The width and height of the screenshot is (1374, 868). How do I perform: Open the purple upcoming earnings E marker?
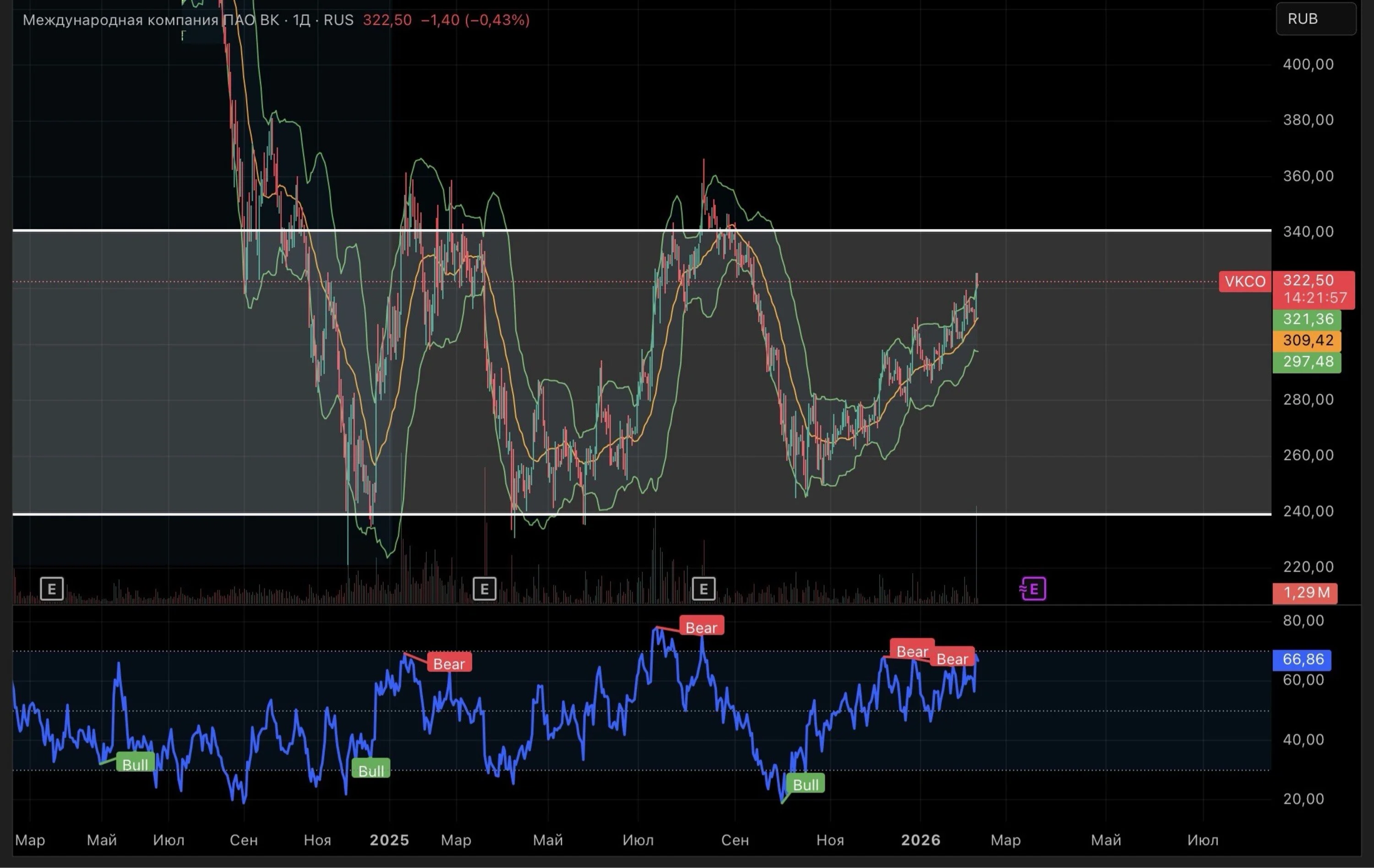tap(1033, 589)
